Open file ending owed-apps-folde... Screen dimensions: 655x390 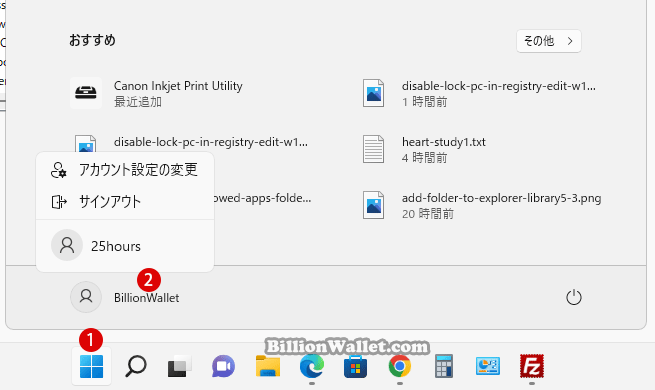[x=262, y=198]
